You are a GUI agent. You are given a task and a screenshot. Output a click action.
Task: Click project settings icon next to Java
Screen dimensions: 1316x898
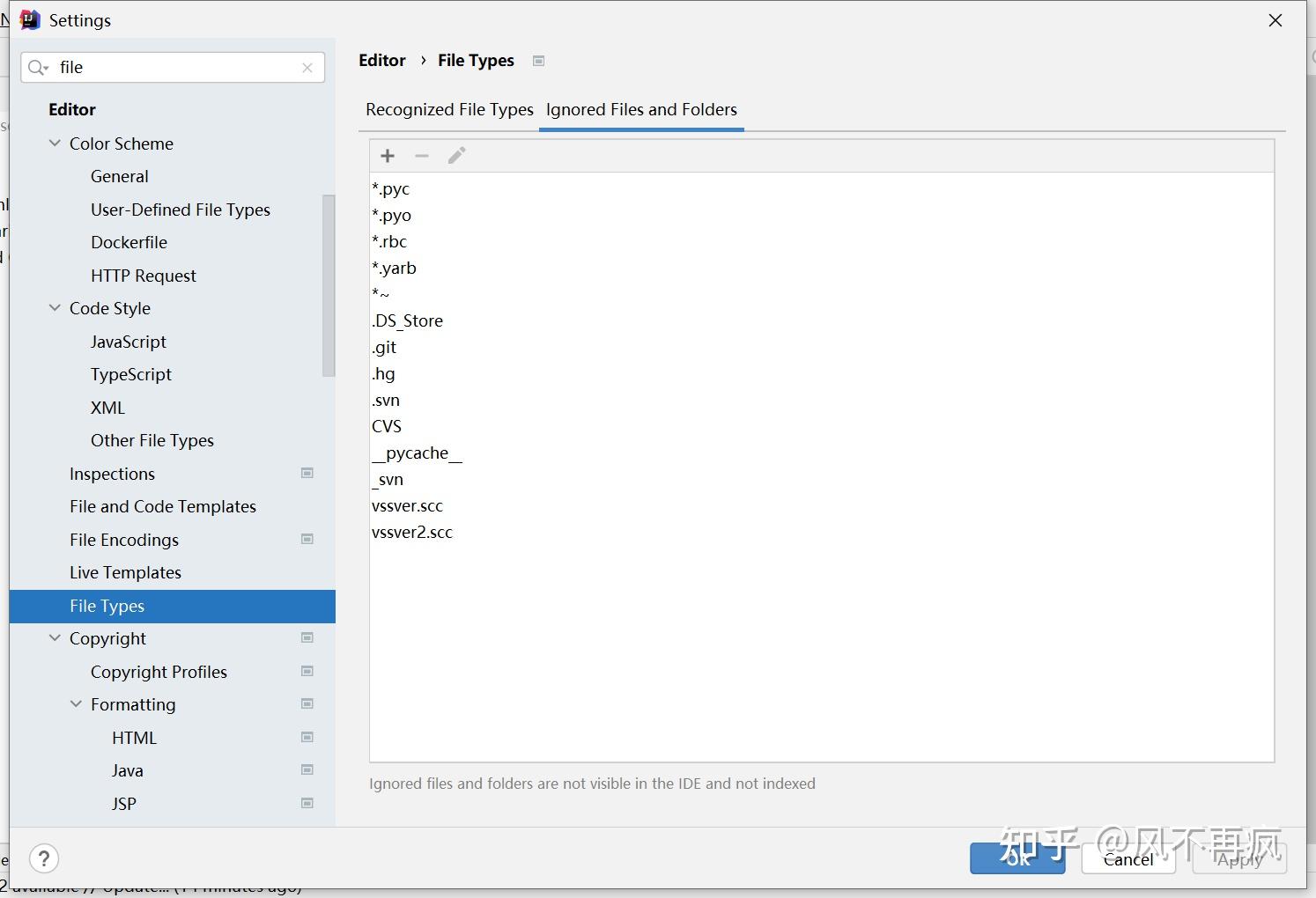[x=307, y=770]
